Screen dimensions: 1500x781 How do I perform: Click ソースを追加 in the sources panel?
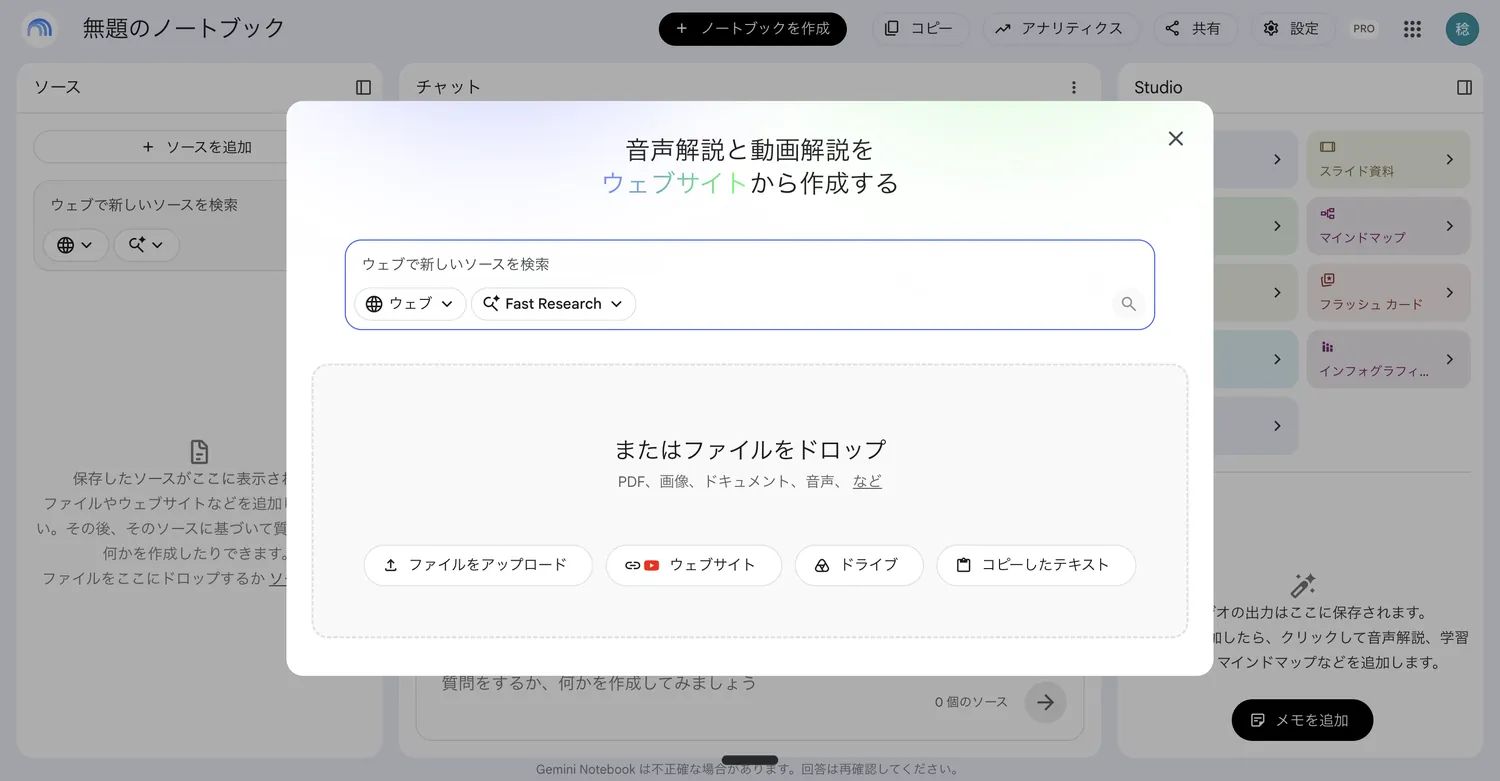point(198,147)
